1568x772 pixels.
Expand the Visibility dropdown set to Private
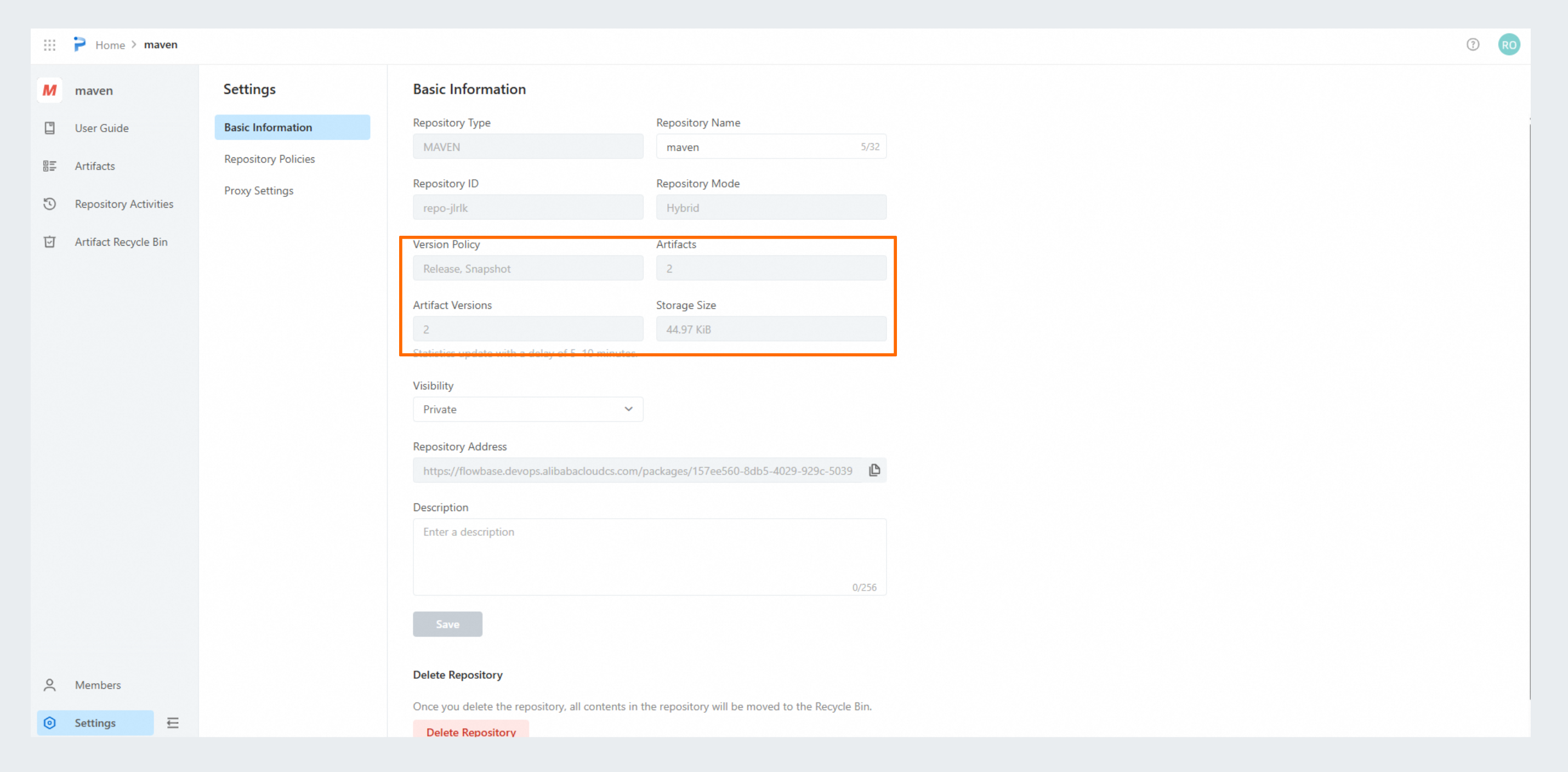[x=527, y=409]
